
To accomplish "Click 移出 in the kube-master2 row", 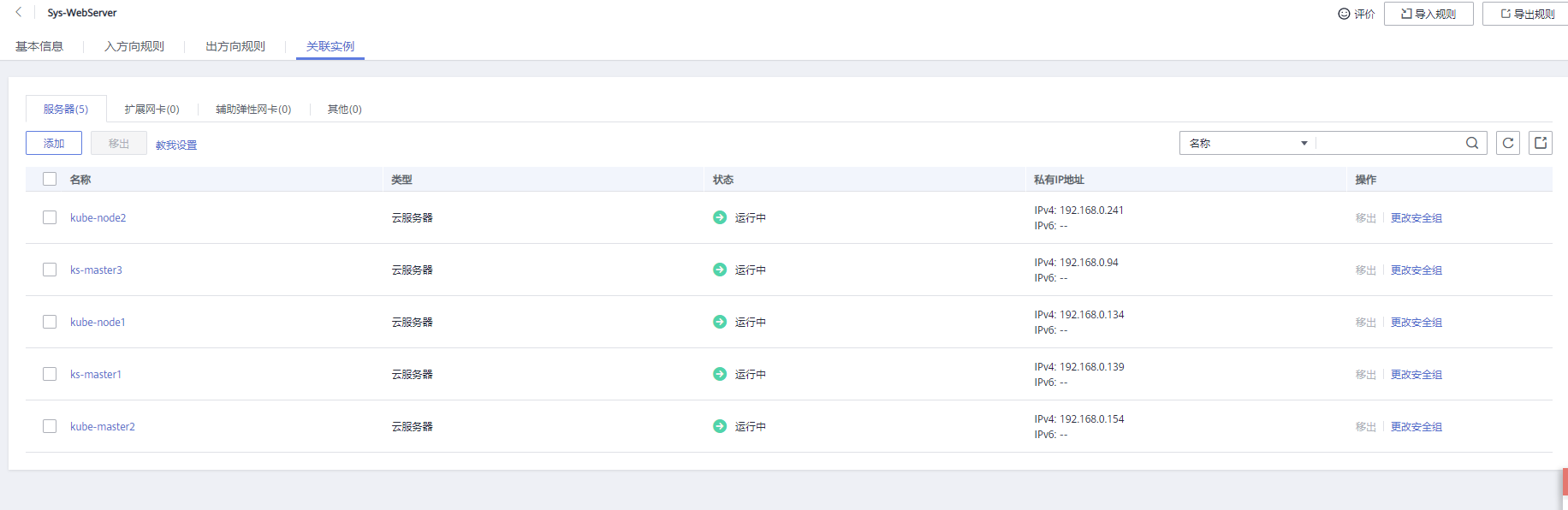I will point(1366,426).
